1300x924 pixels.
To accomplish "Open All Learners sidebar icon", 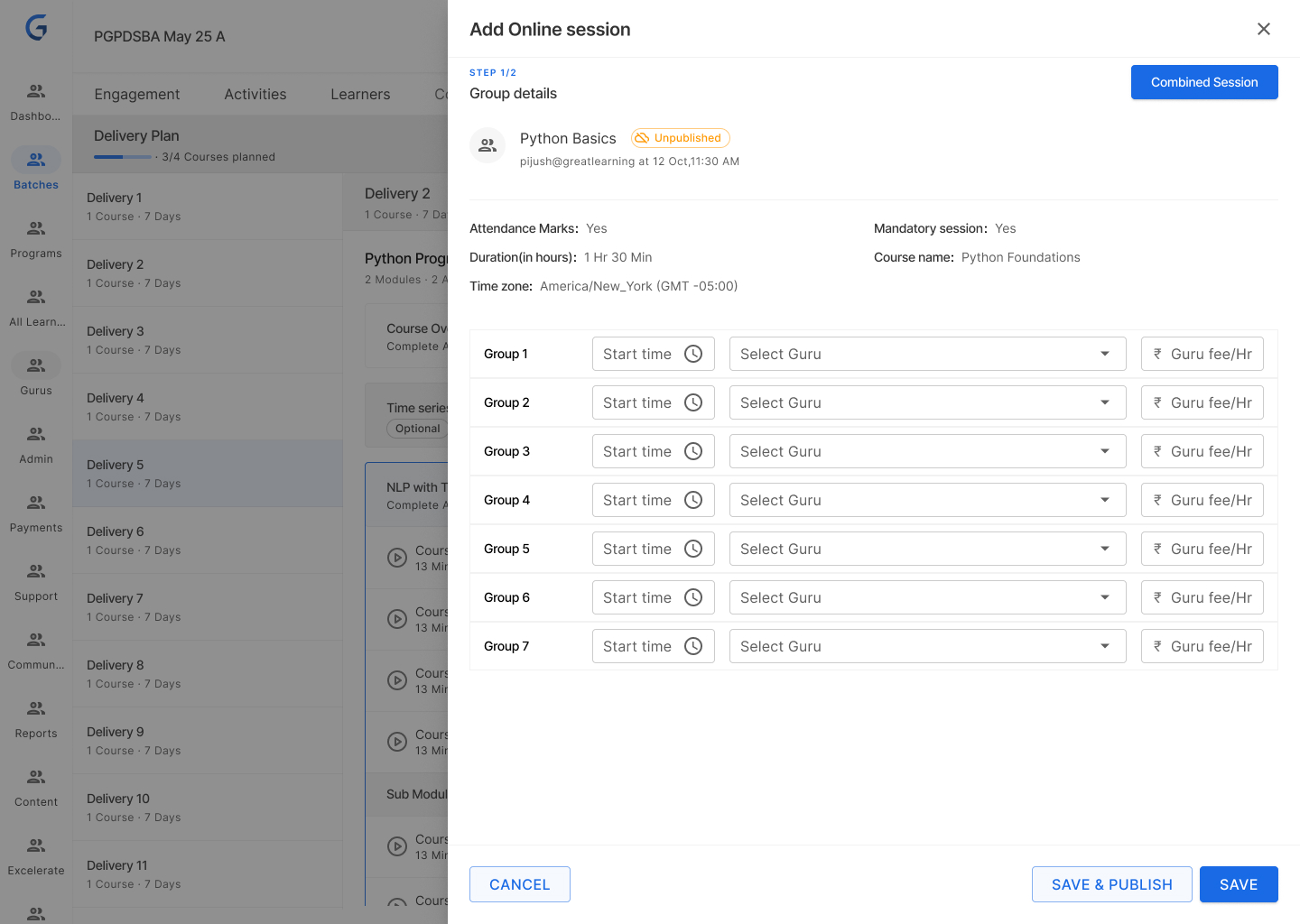I will pos(36,297).
